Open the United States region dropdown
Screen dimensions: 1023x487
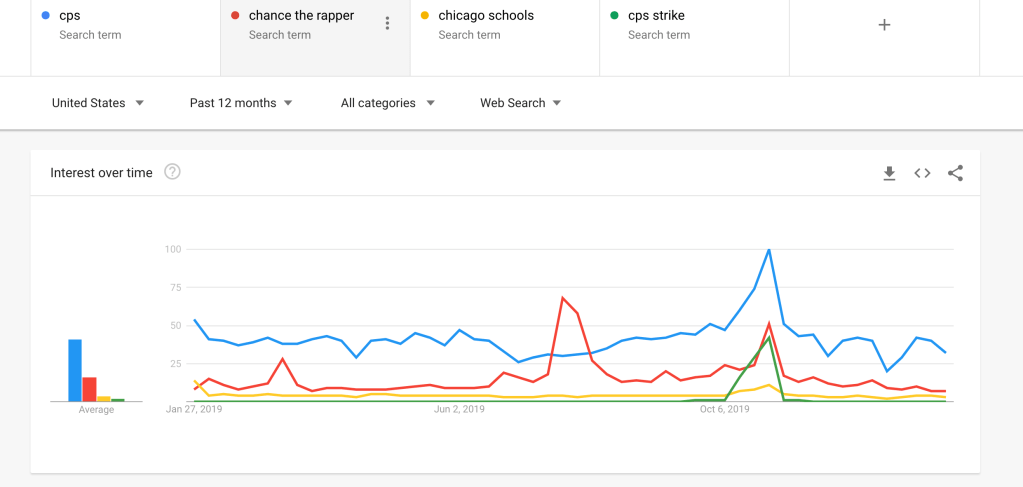(x=98, y=103)
